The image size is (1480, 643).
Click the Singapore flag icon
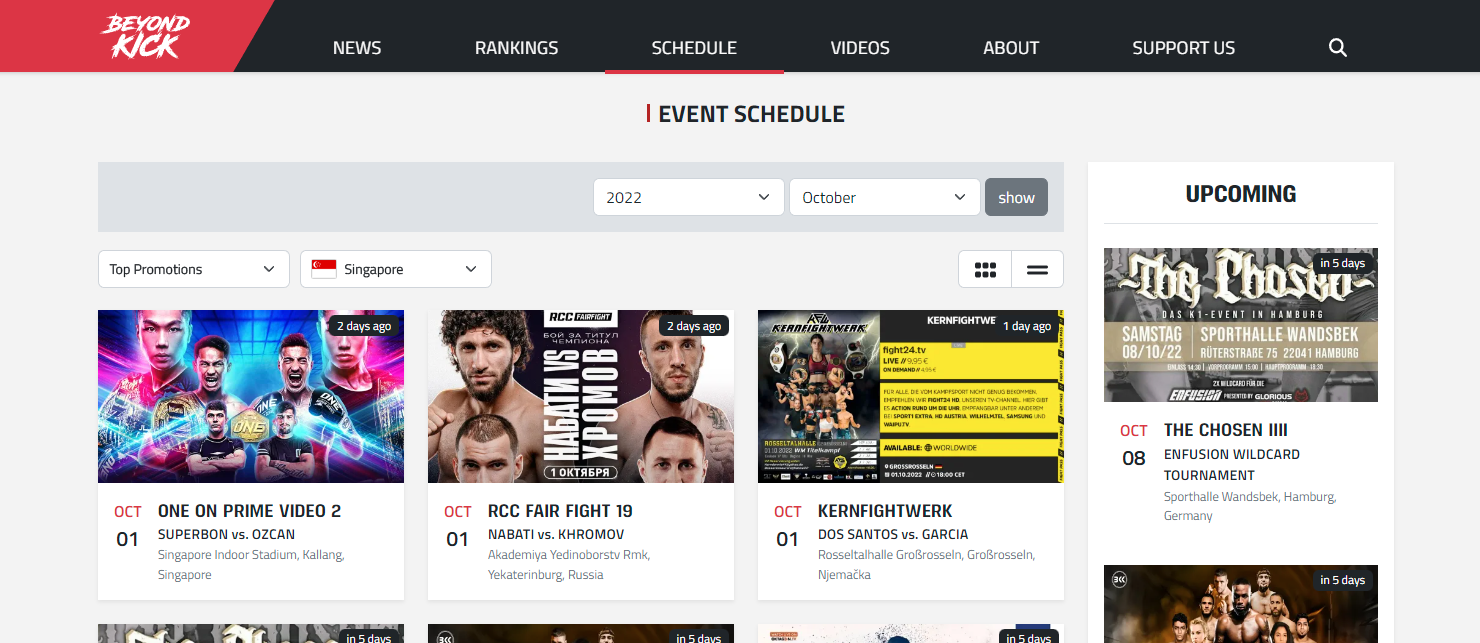[x=323, y=269]
